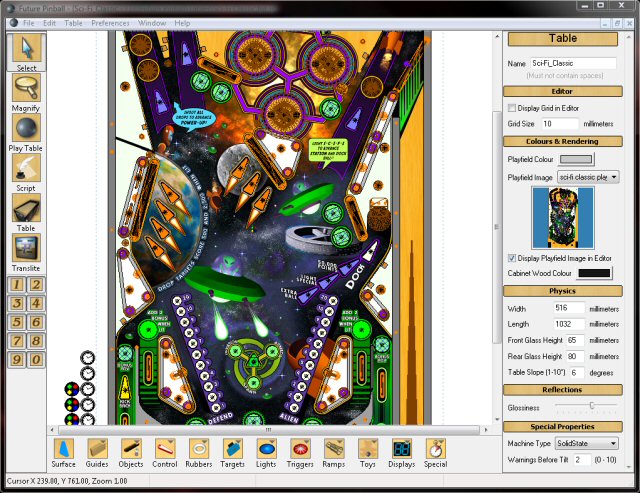
Task: Select layer button 5
Action: click(x=17, y=322)
